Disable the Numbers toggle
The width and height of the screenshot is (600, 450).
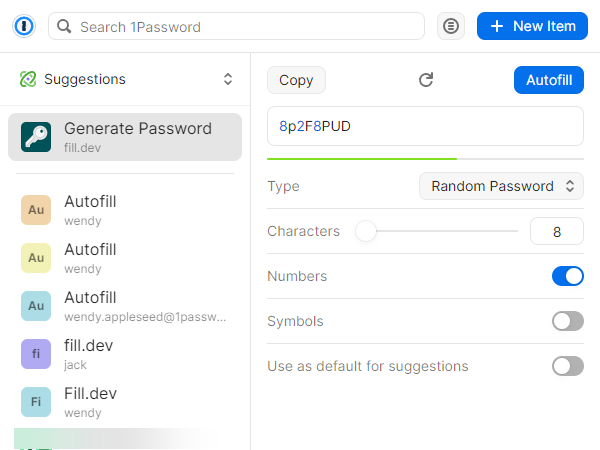567,276
